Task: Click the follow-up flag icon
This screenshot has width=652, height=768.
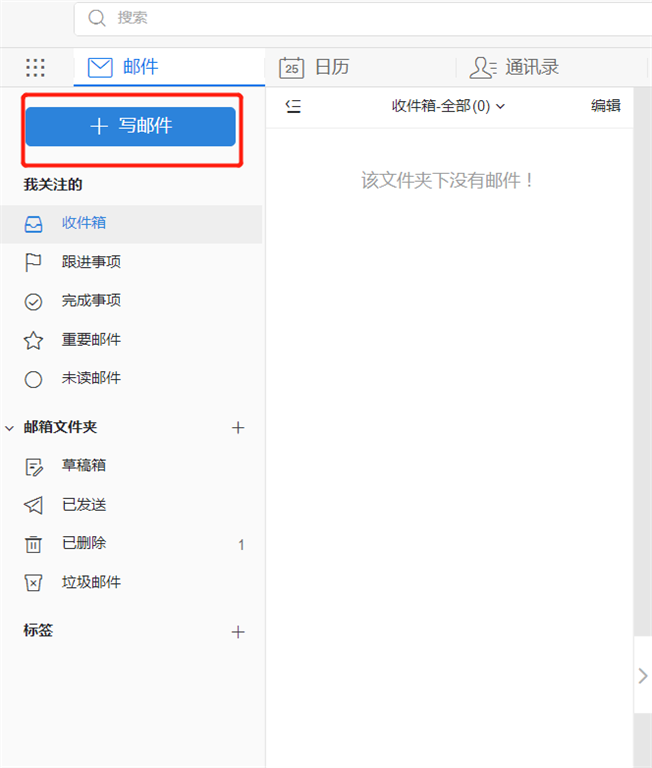Action: 33,263
